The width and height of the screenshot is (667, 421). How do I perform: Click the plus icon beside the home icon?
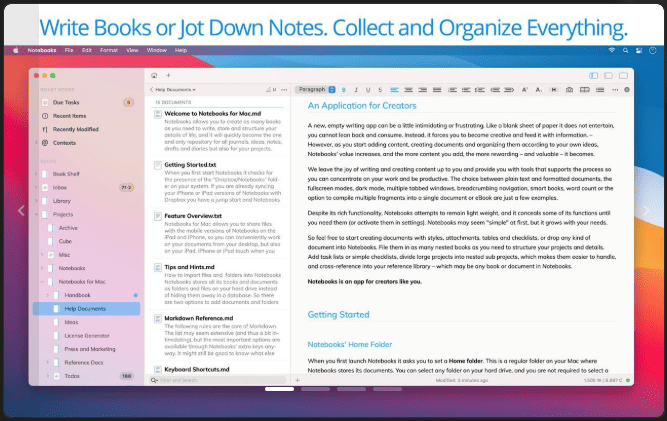pos(168,76)
